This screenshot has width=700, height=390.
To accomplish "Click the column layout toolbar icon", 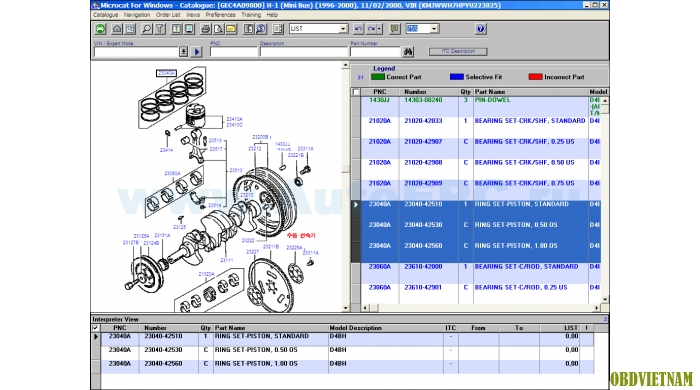I will [x=278, y=29].
